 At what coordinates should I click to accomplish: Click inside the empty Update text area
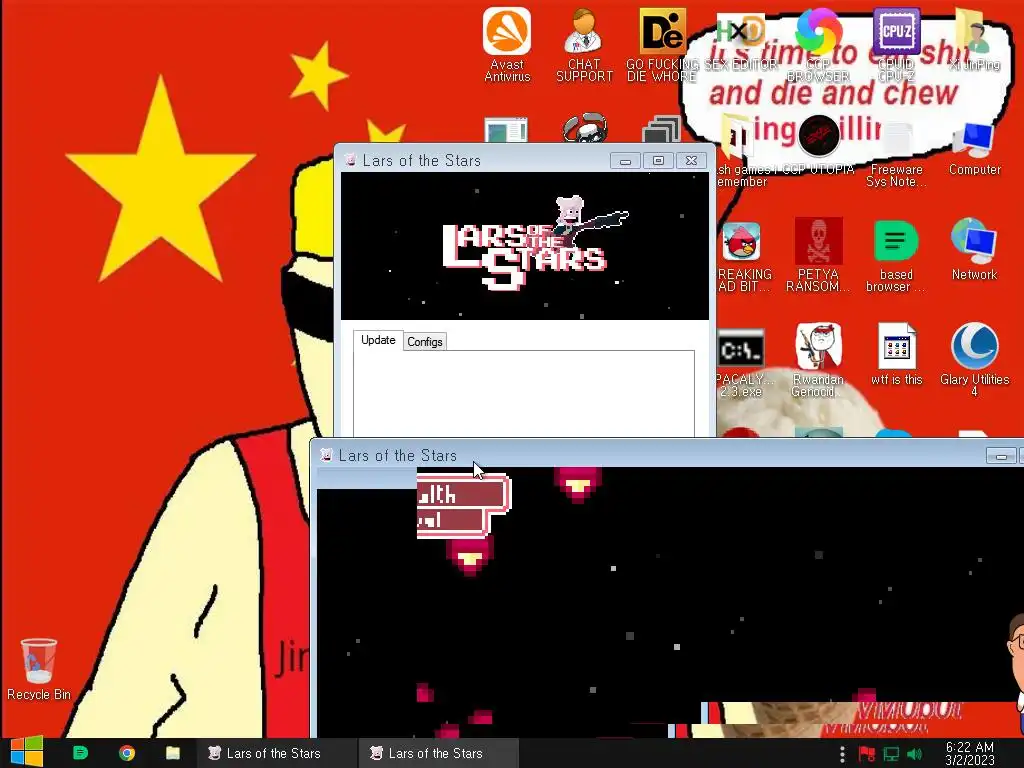click(524, 394)
